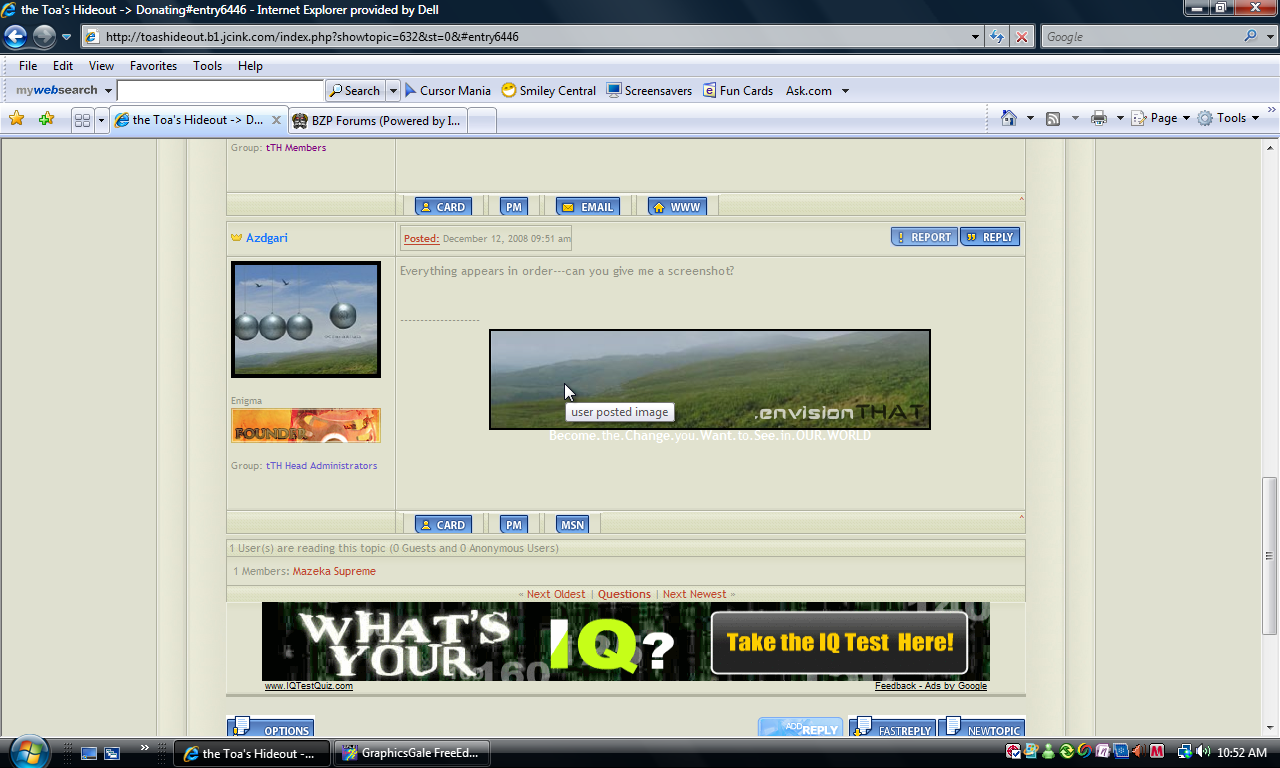
Task: Click the WWW button in the upper post
Action: [x=677, y=207]
